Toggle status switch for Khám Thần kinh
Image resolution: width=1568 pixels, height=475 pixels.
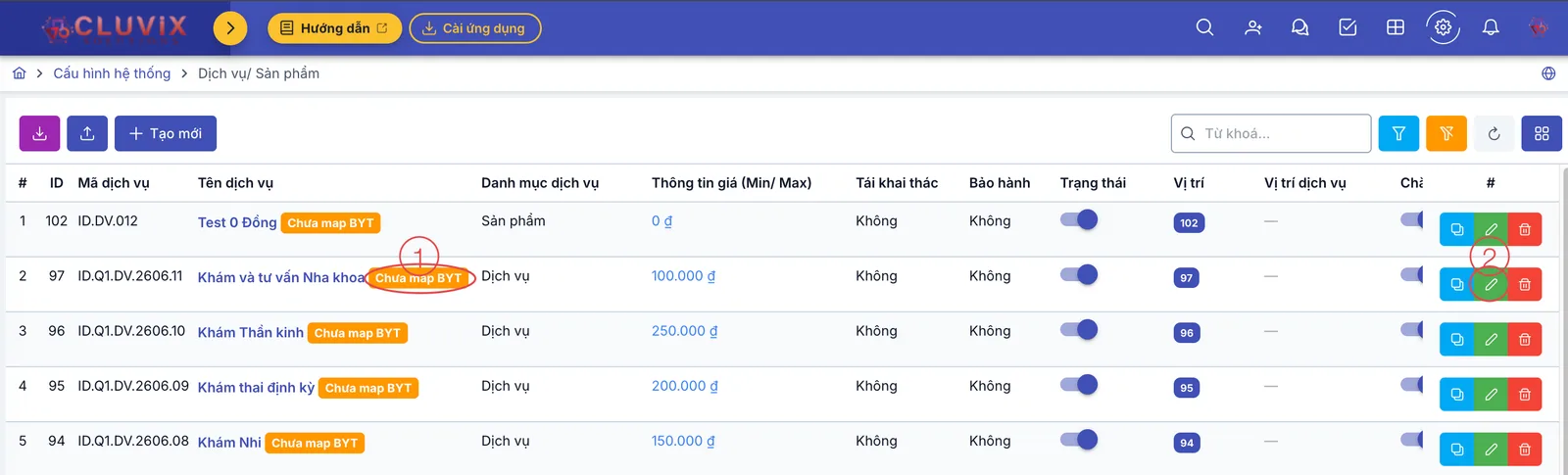tap(1079, 329)
